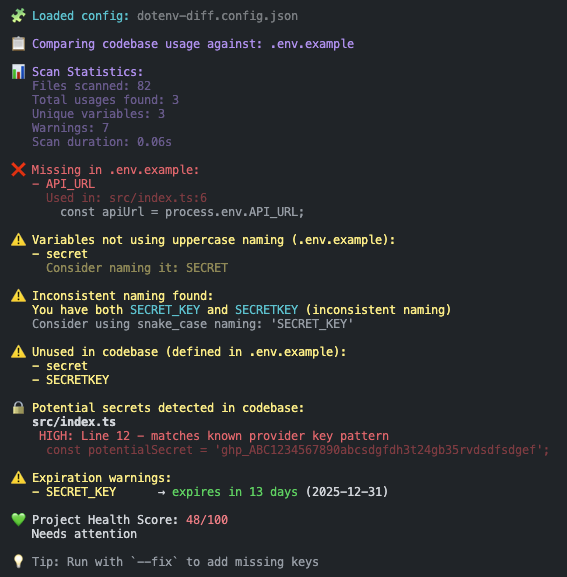The image size is (567, 577).
Task: Click '- SECRET_KEY' under Expiration warnings
Action: [74, 492]
